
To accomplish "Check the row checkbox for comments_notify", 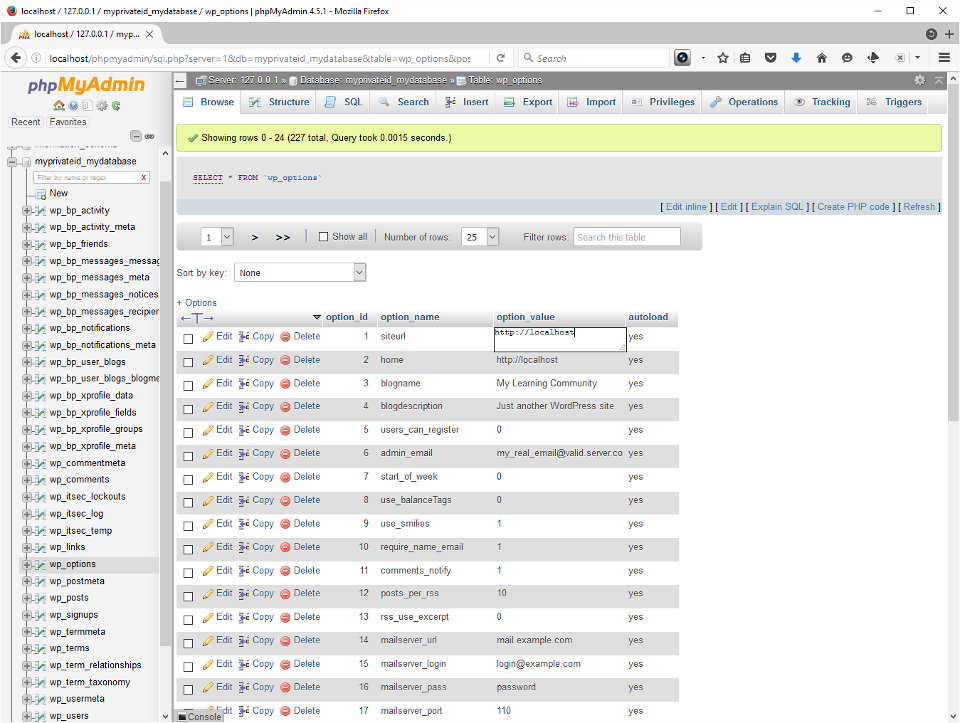I will 188,573.
